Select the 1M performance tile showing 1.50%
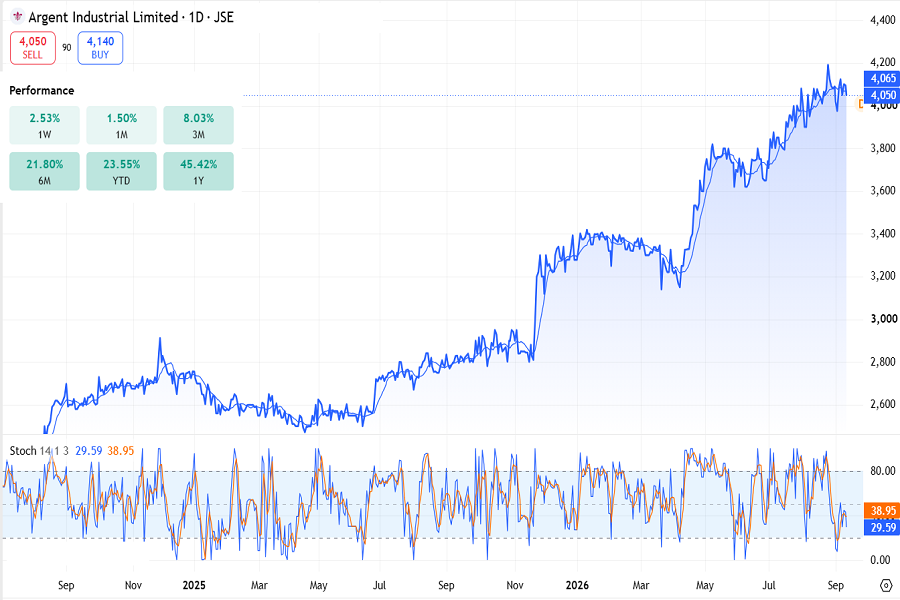This screenshot has width=900, height=600. click(x=122, y=125)
